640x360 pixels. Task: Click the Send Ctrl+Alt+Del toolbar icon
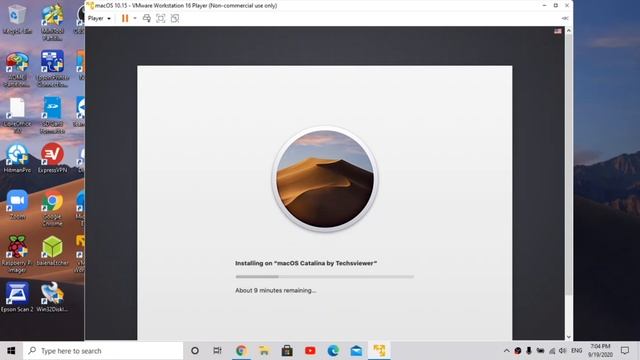(147, 18)
